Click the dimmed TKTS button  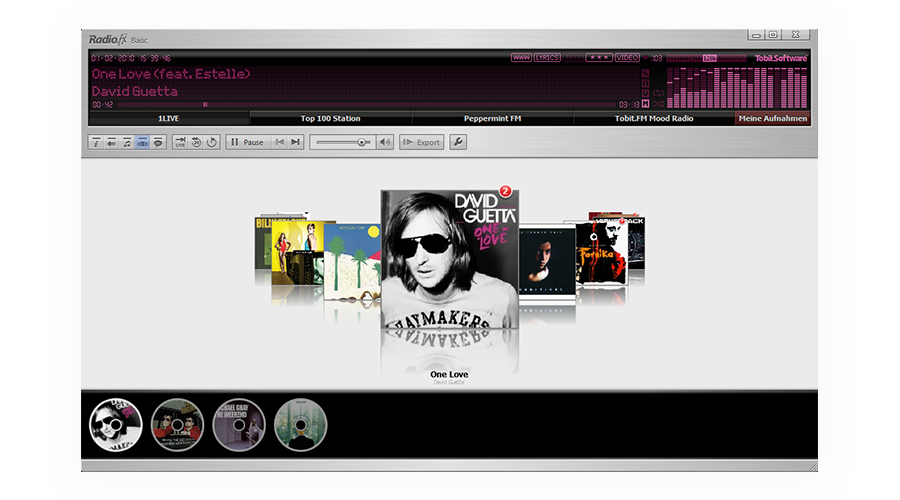click(x=573, y=57)
